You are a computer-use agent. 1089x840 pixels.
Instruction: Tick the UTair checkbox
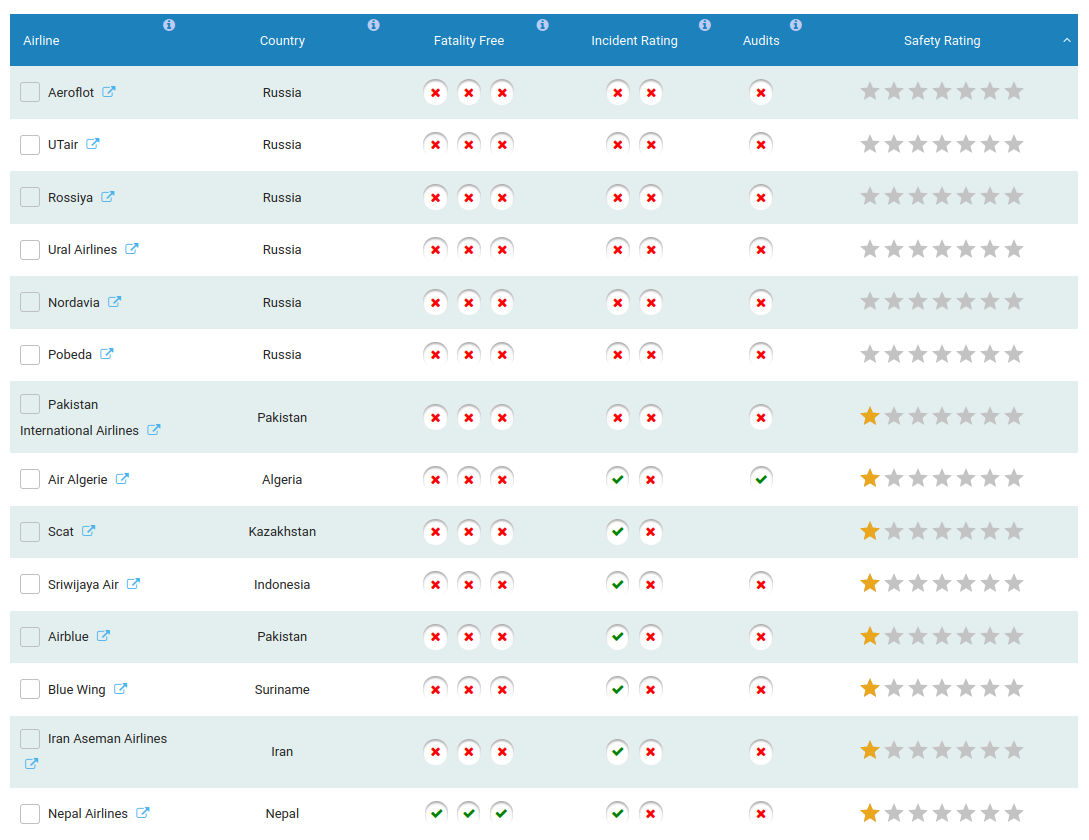[x=30, y=145]
